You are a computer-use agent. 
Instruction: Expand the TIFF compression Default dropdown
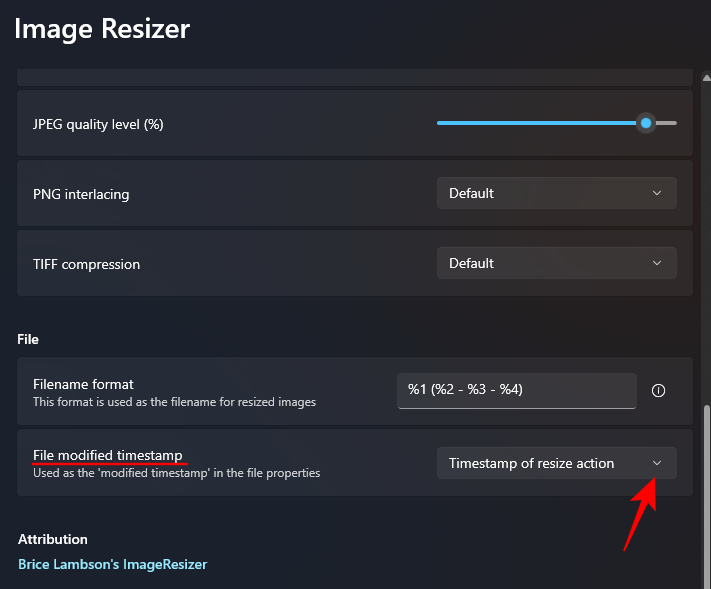coord(556,263)
